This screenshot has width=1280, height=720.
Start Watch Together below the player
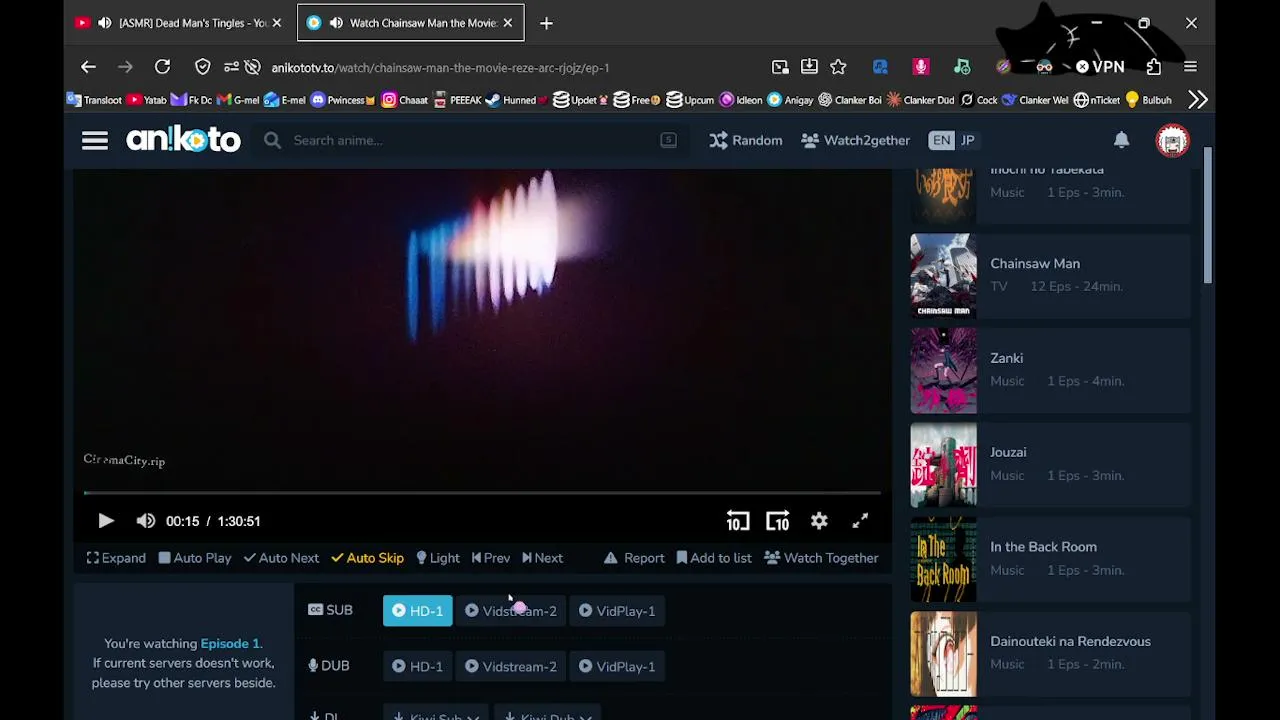point(821,558)
